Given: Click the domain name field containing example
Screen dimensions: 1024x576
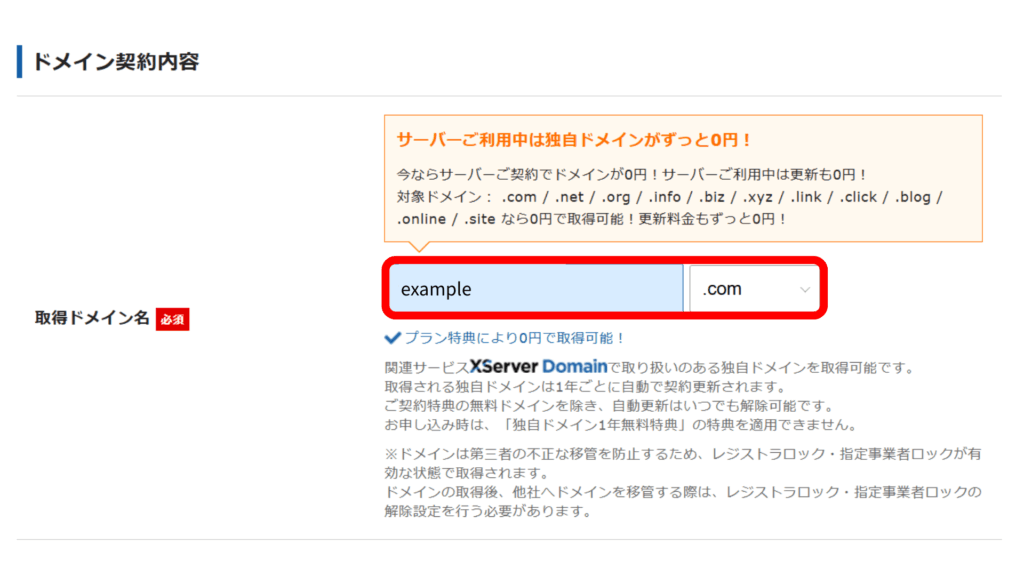Looking at the screenshot, I should 536,288.
